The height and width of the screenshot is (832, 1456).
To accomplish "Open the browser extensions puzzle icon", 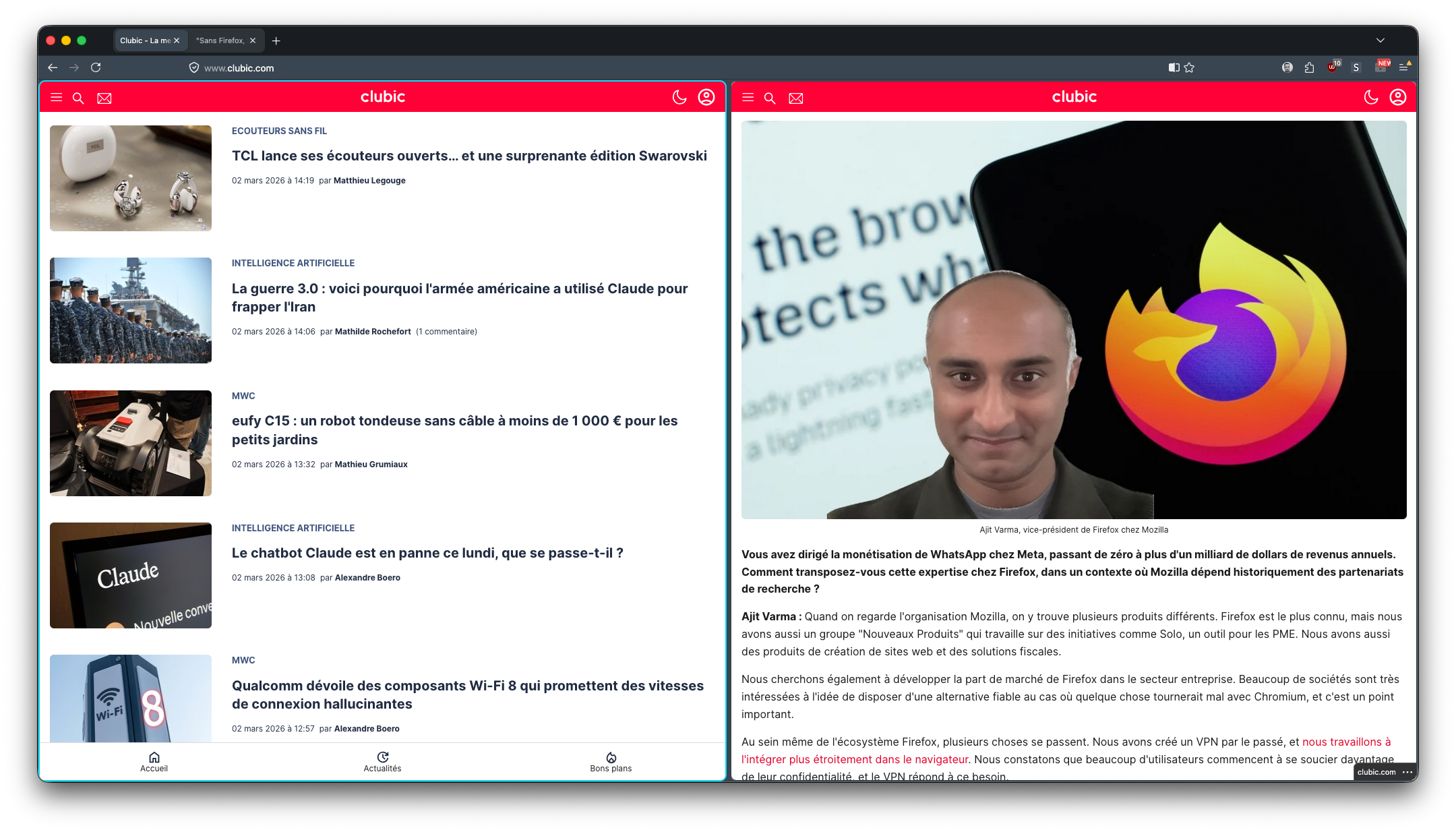I will [1310, 67].
